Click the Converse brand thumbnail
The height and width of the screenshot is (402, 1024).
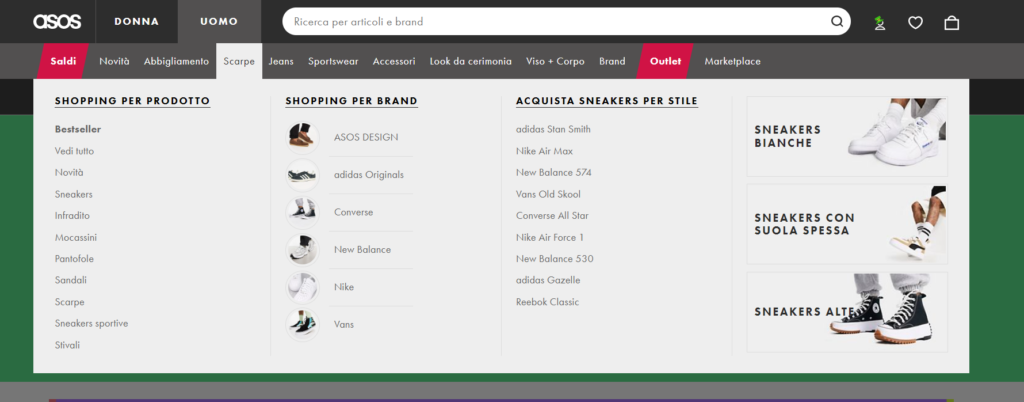coord(302,212)
